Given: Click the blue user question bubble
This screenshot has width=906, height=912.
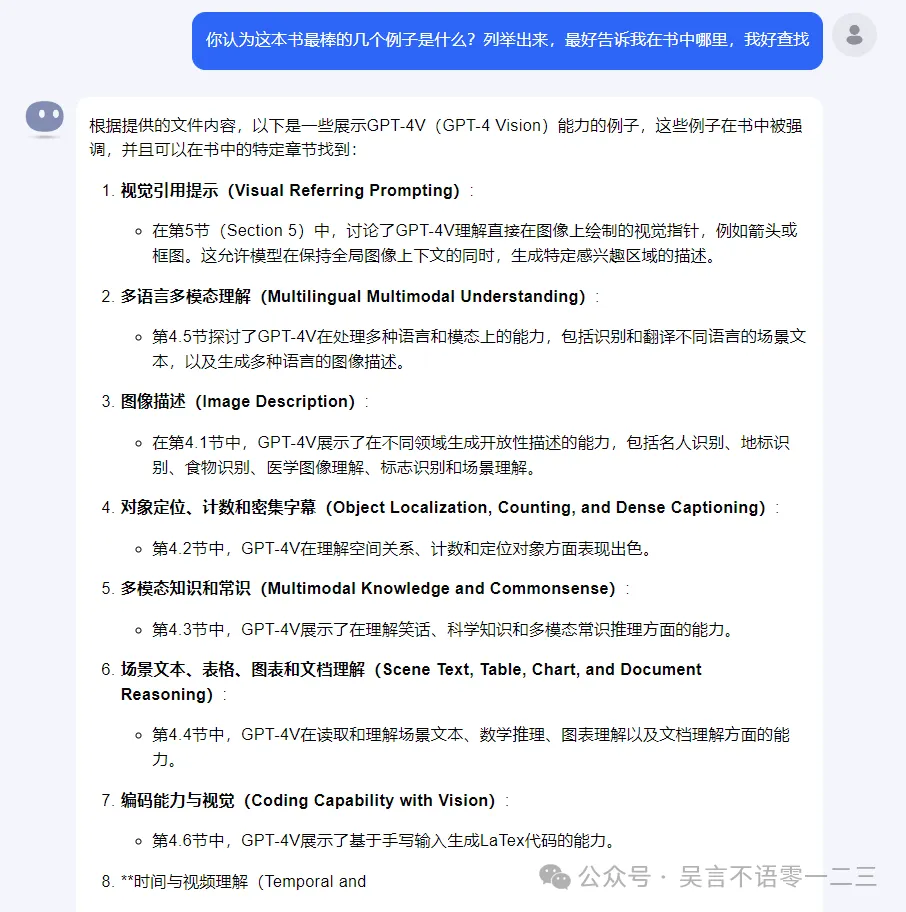Looking at the screenshot, I should click(x=507, y=41).
